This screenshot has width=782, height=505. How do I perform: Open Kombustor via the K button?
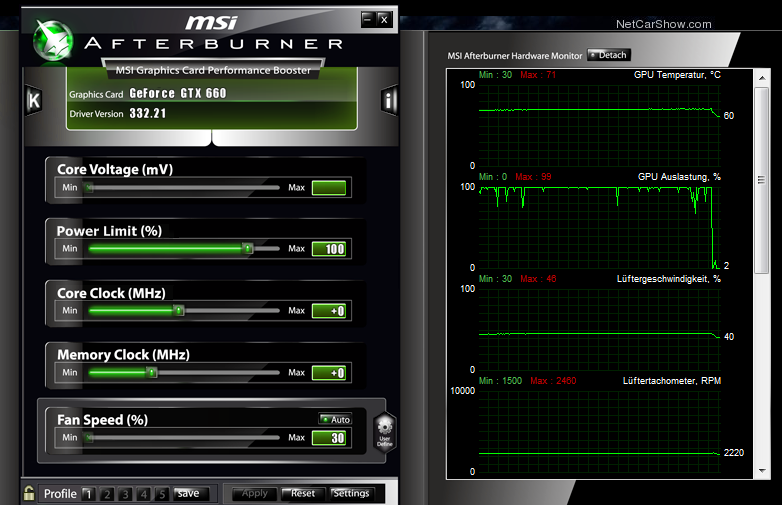tap(34, 101)
